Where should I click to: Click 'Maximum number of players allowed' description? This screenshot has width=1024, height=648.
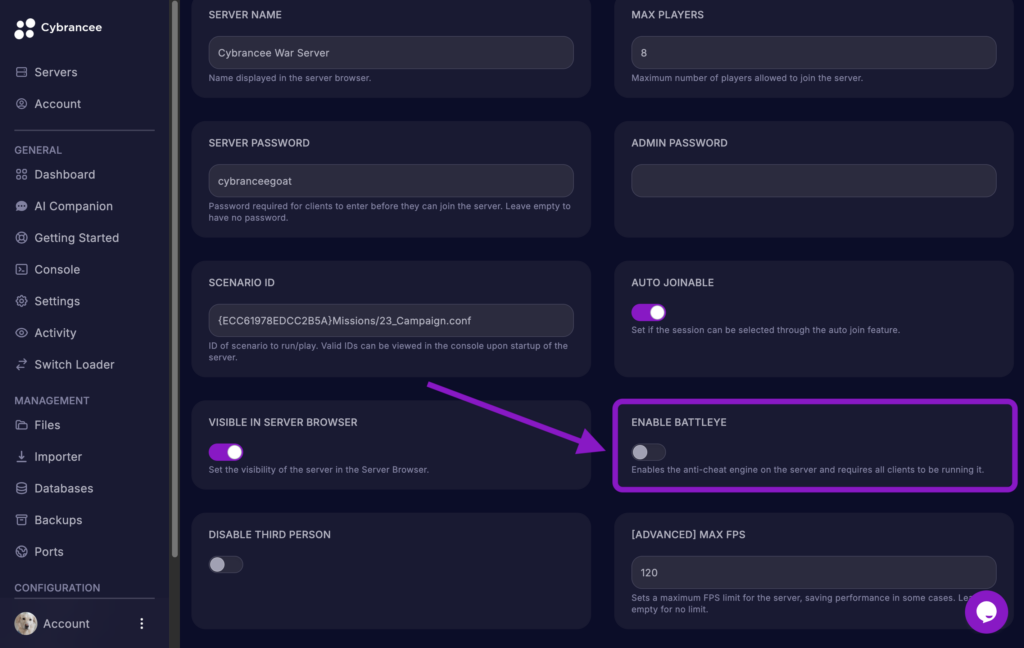coord(747,78)
